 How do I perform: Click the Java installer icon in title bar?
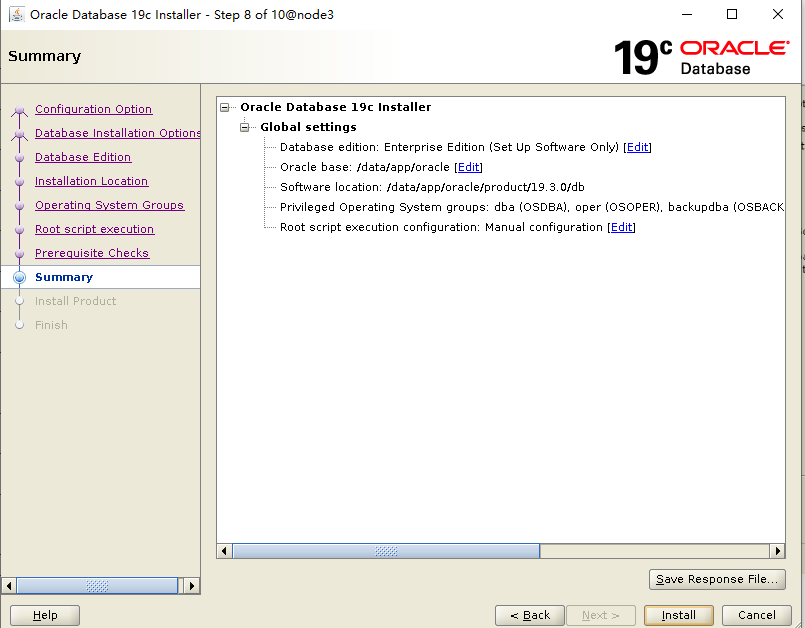point(16,14)
